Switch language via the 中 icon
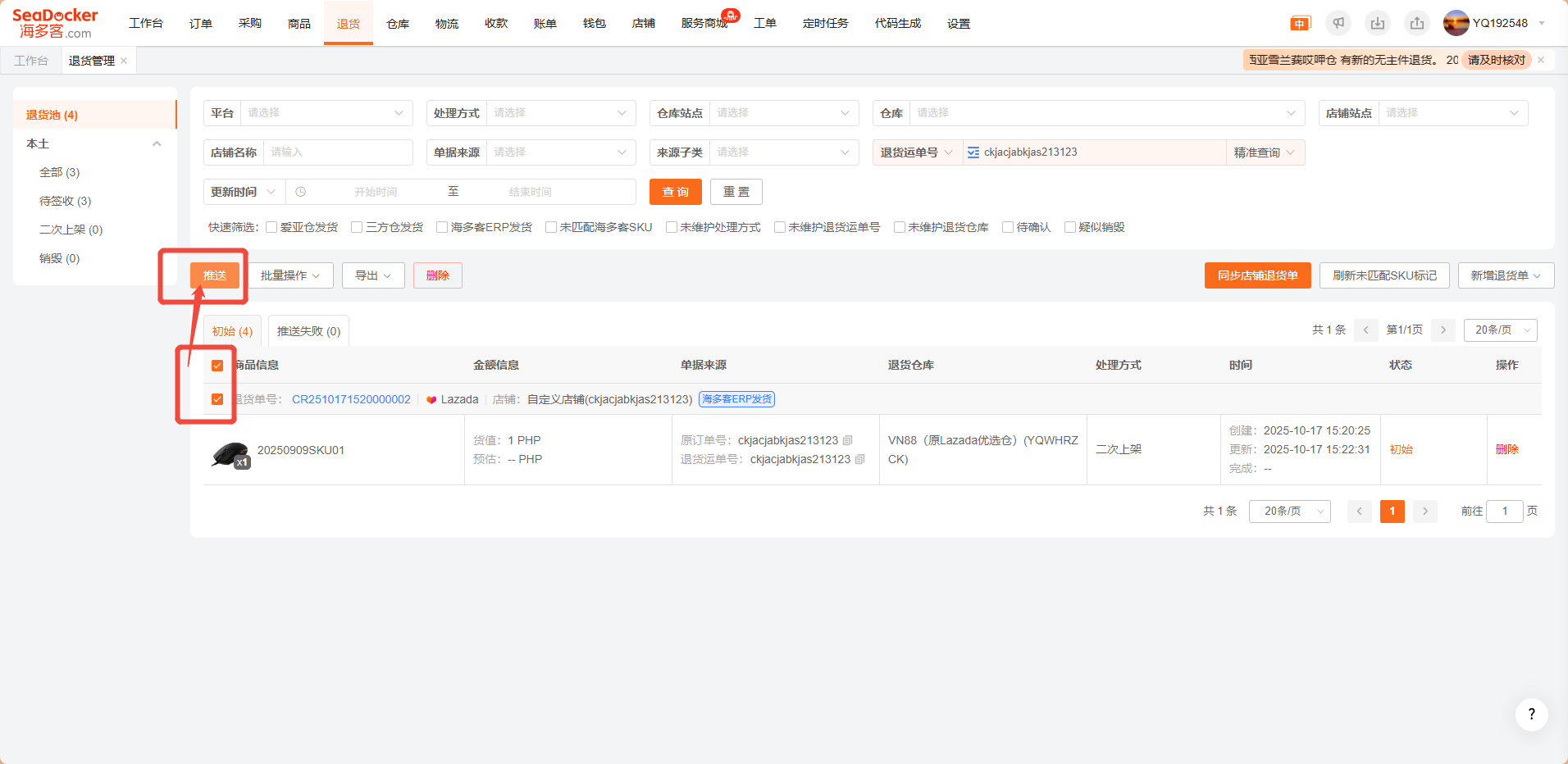Viewport: 1568px width, 764px height. point(1300,24)
